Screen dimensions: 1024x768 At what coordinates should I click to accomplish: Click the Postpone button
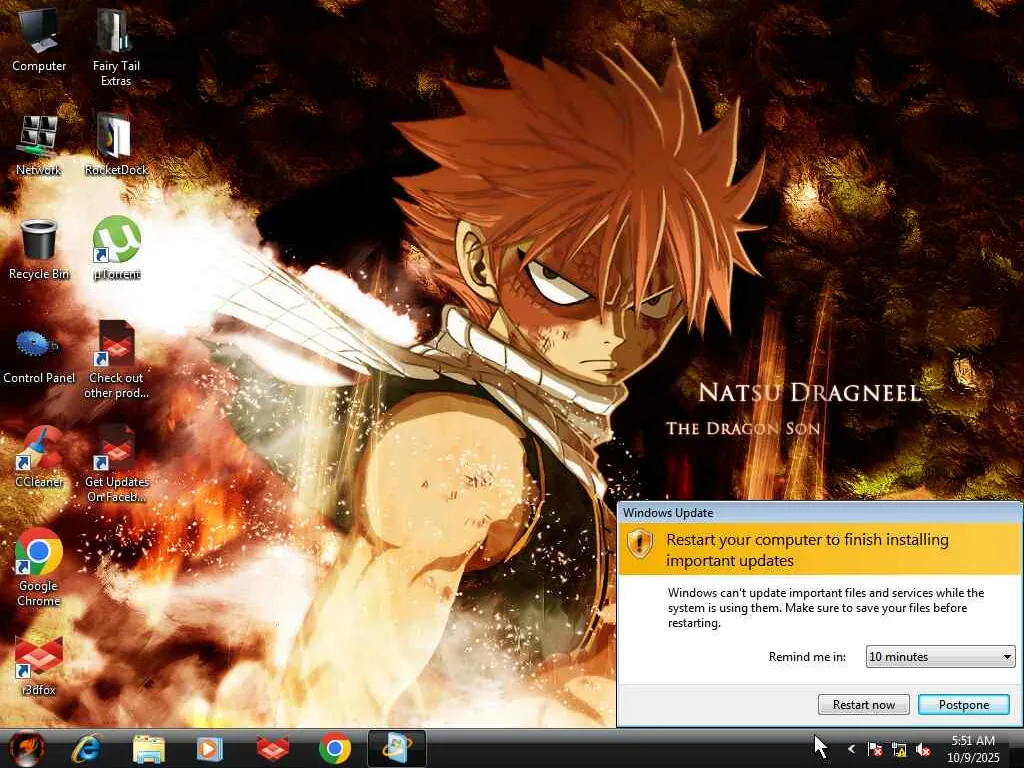pos(964,705)
